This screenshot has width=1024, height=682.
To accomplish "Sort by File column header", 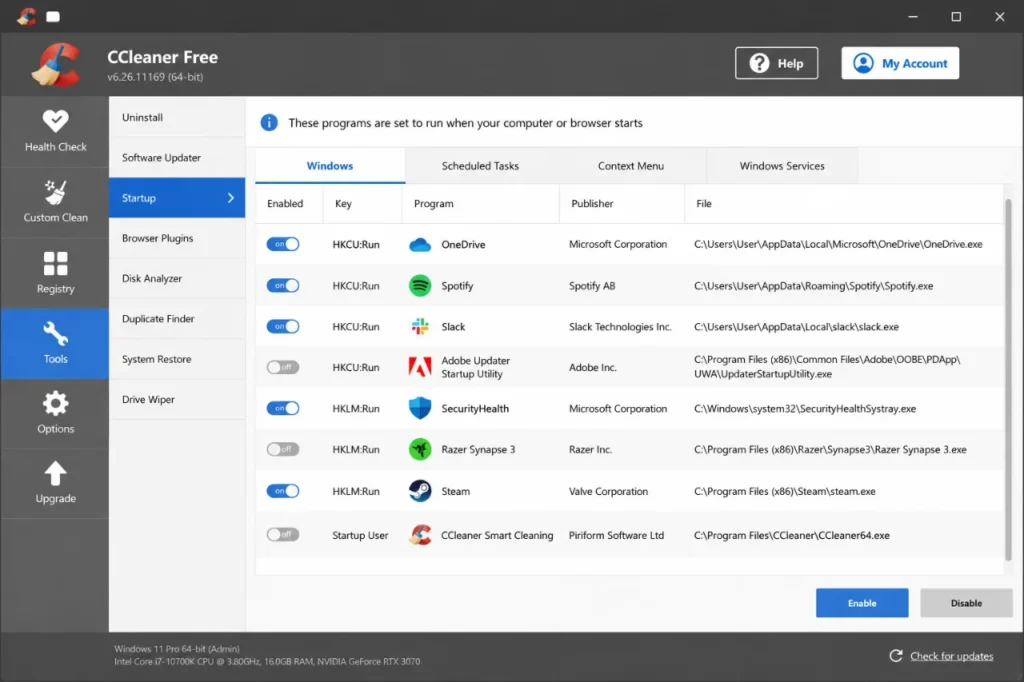I will tap(843, 204).
